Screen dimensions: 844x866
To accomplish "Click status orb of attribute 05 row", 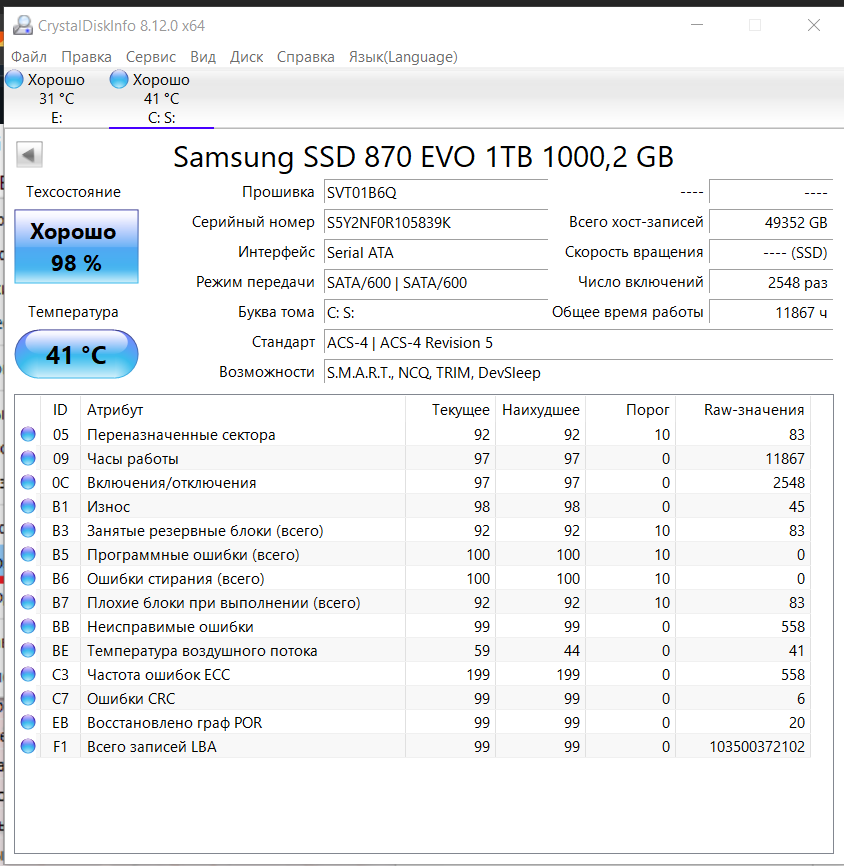I will [x=28, y=435].
